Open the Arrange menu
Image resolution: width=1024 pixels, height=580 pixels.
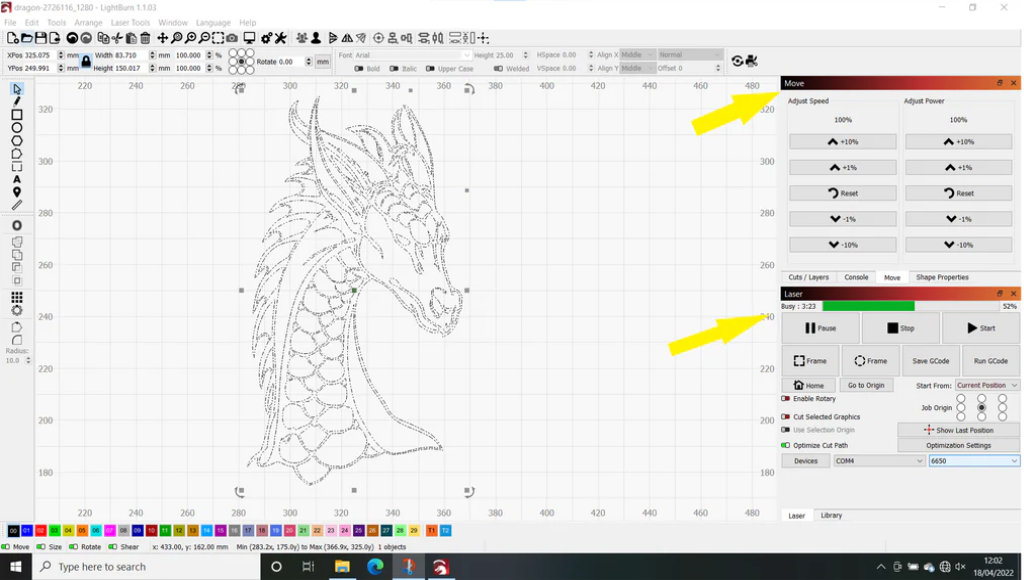88,22
